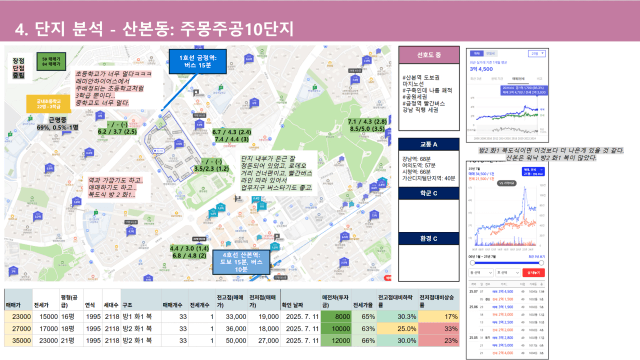Click the VS comparison pill on the lower chart
Image resolution: width=640 pixels, height=360 pixels.
507,183
